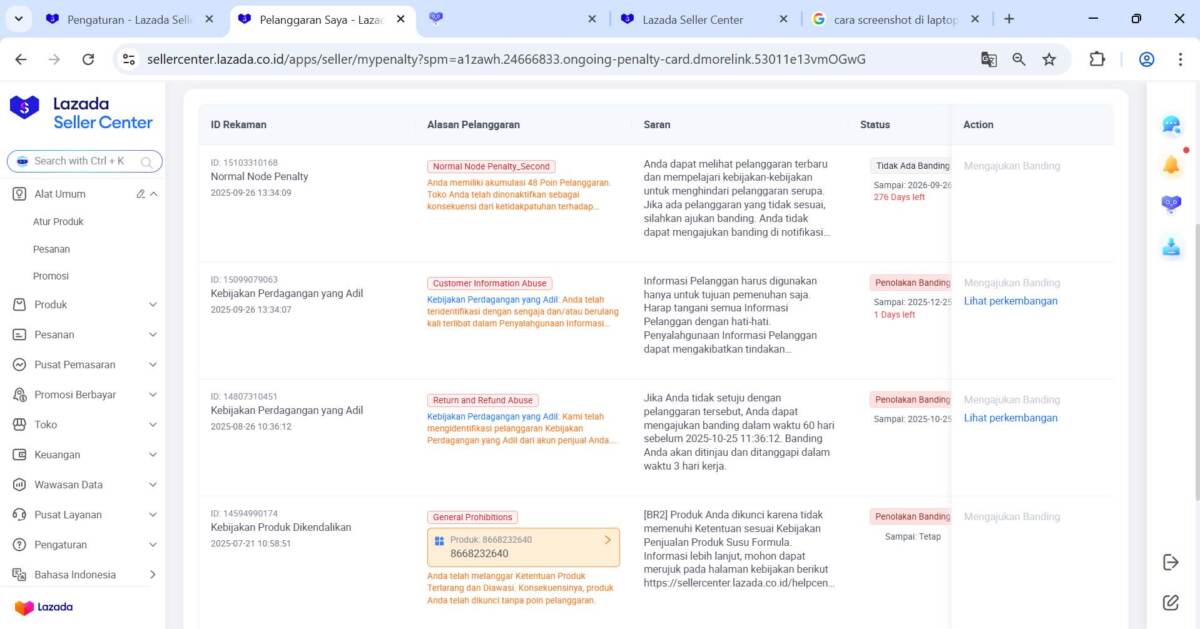Click the browser translate page icon
Image resolution: width=1200 pixels, height=629 pixels.
point(988,59)
